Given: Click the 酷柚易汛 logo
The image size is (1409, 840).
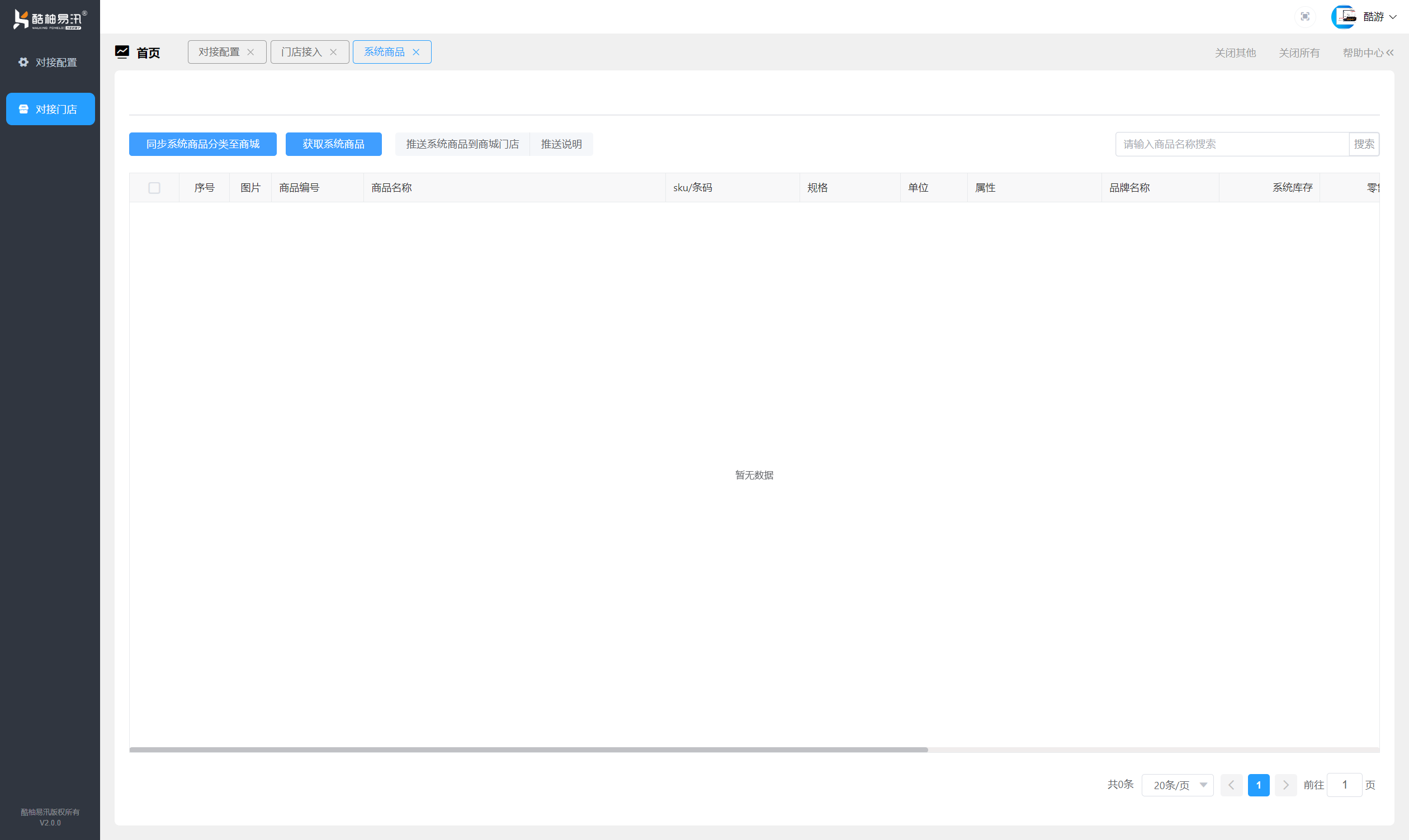Looking at the screenshot, I should coord(50,19).
